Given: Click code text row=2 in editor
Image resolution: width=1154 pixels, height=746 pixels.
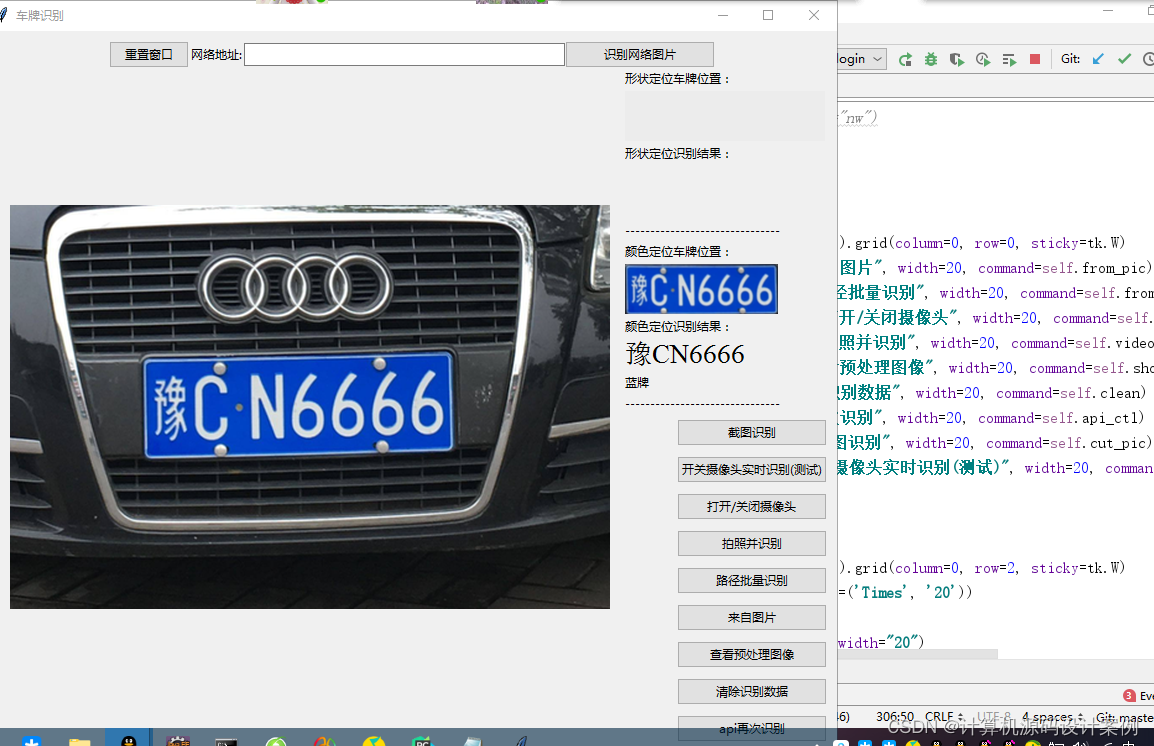Looking at the screenshot, I should pos(995,568).
